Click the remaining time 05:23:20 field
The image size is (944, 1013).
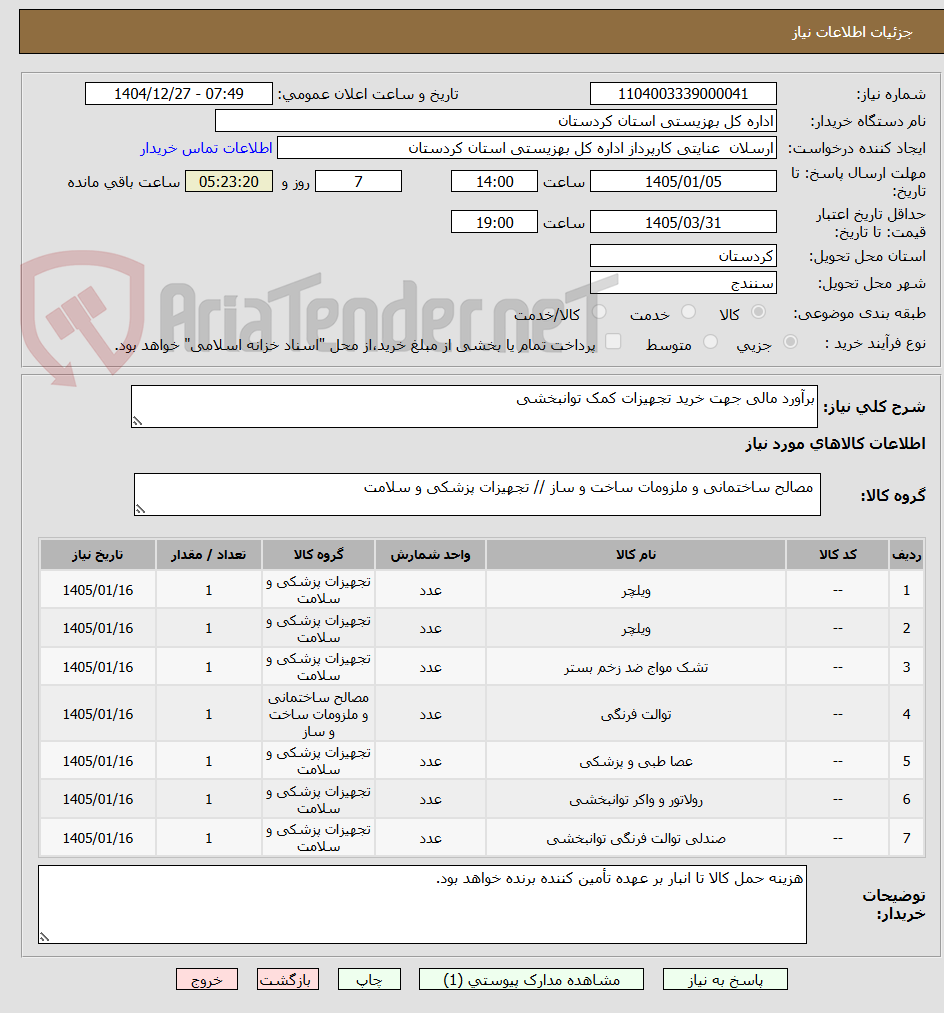tap(229, 182)
